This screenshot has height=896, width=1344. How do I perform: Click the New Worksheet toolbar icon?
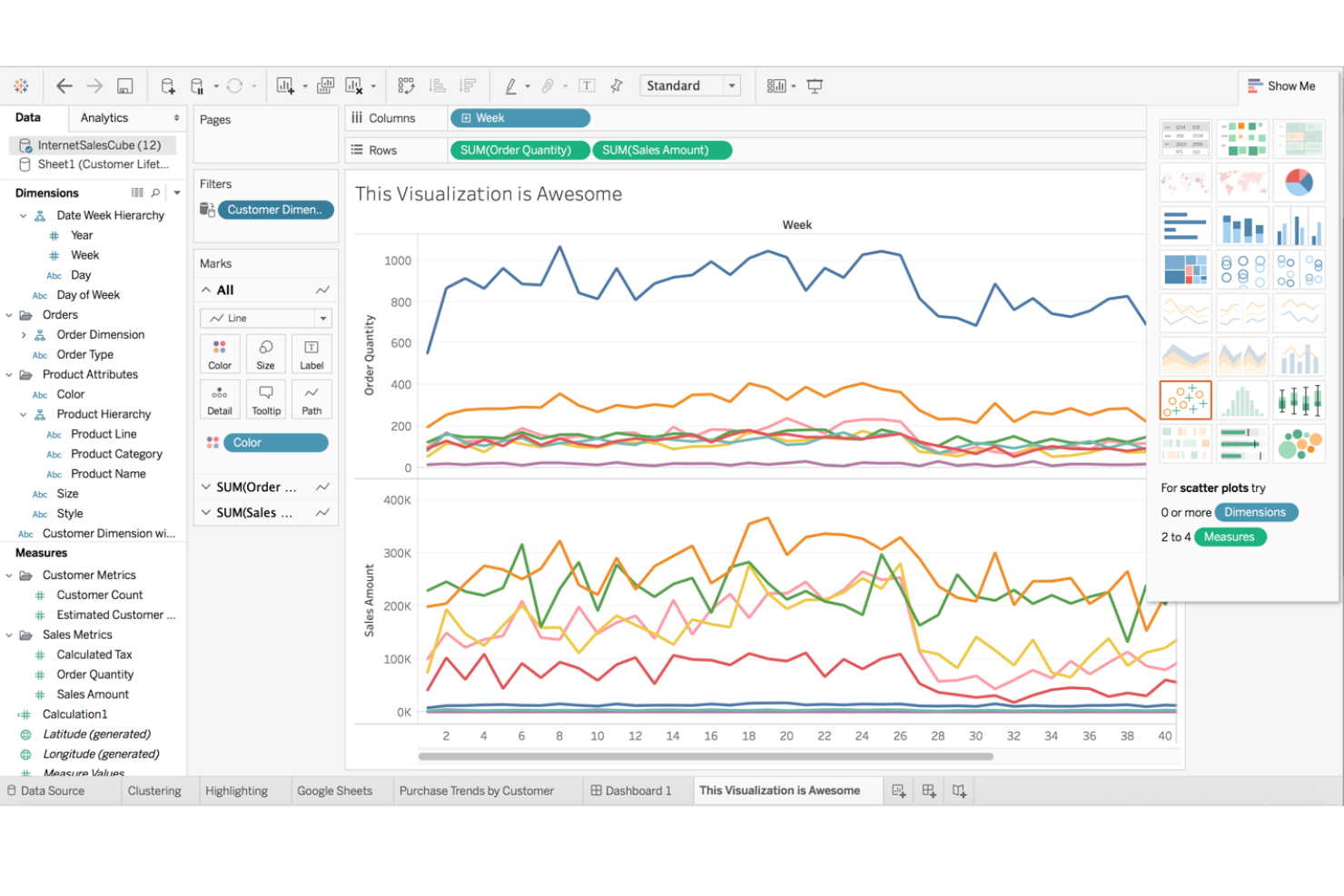pyautogui.click(x=285, y=85)
